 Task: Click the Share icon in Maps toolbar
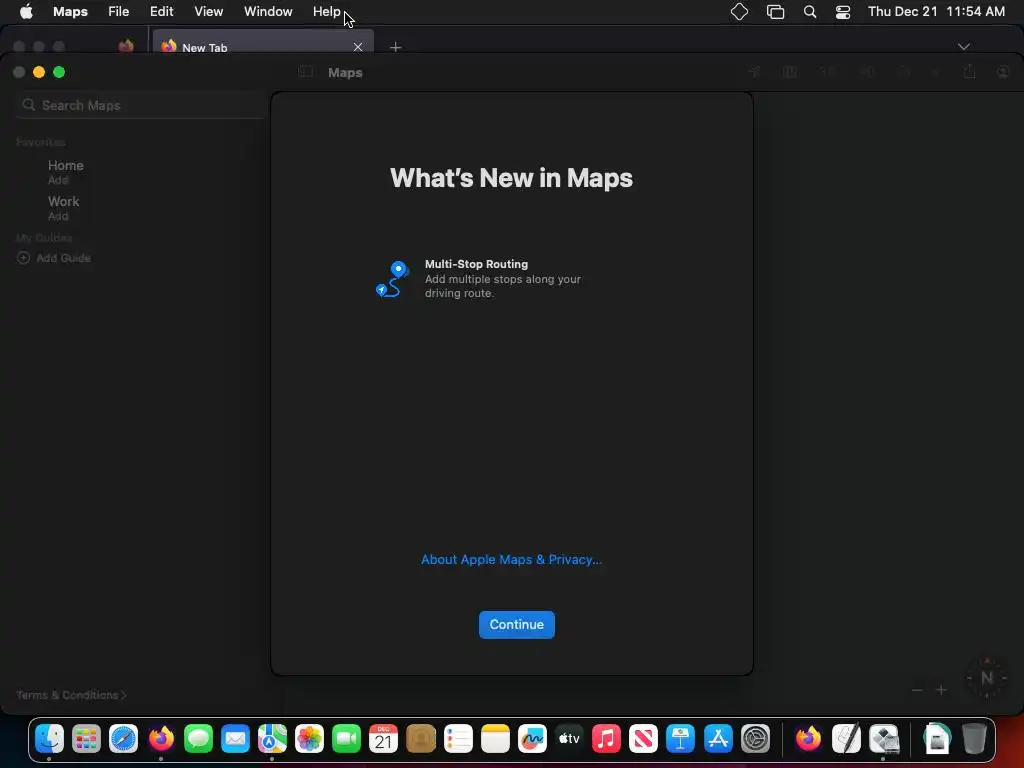tap(969, 72)
